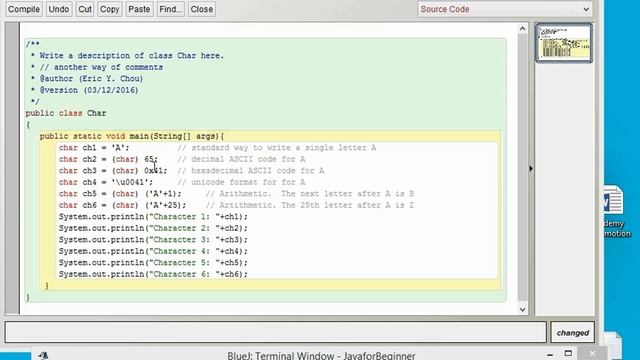Open the Find... search
The height and width of the screenshot is (360, 640).
170,9
